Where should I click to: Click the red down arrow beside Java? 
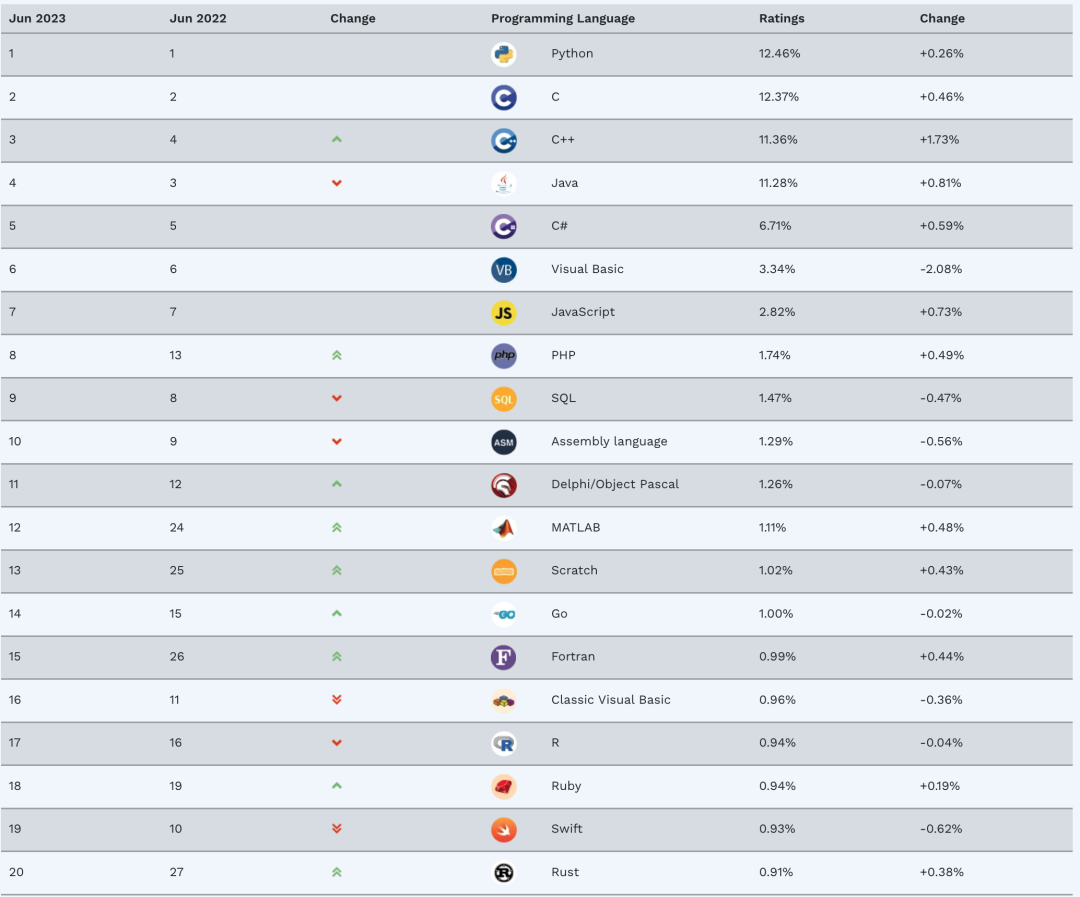(337, 183)
